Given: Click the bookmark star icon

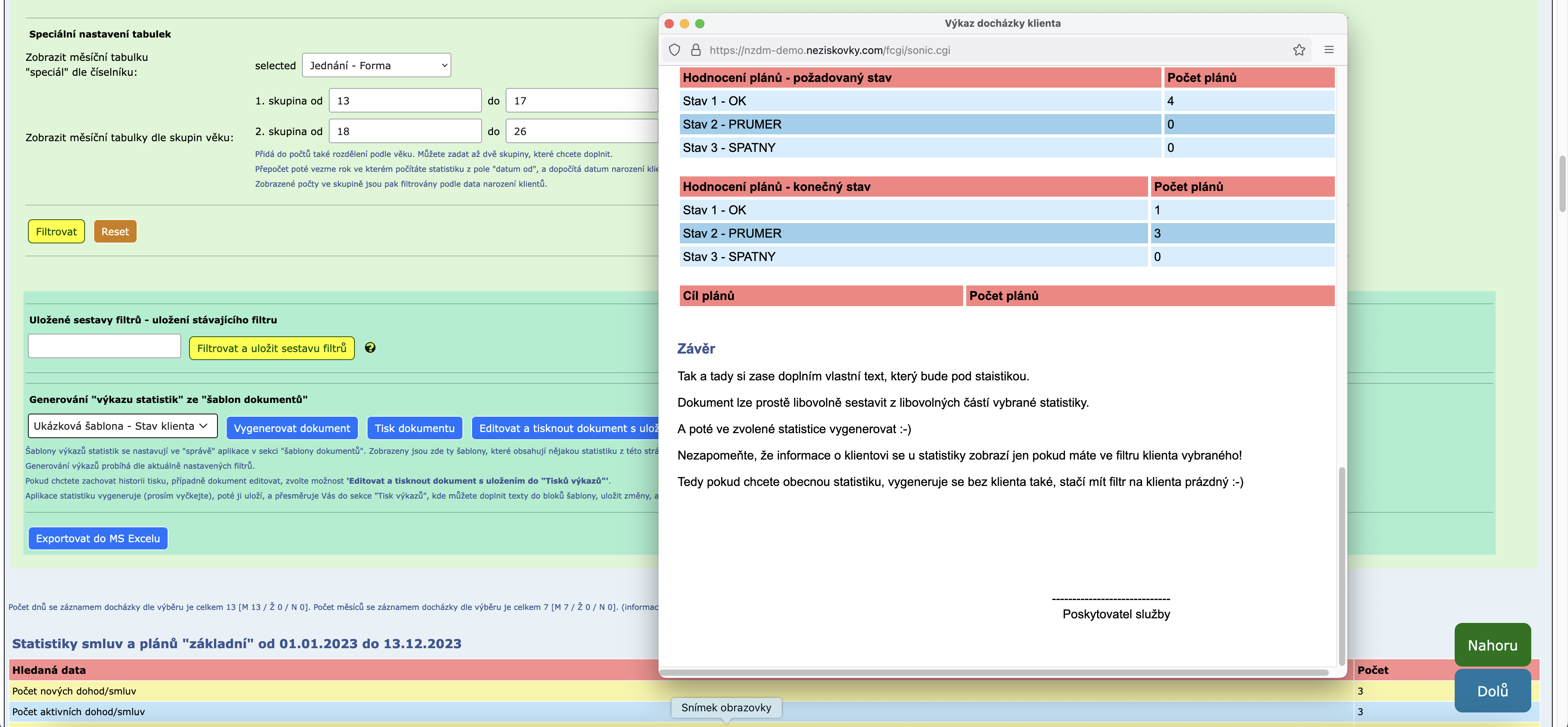Looking at the screenshot, I should pos(1299,50).
